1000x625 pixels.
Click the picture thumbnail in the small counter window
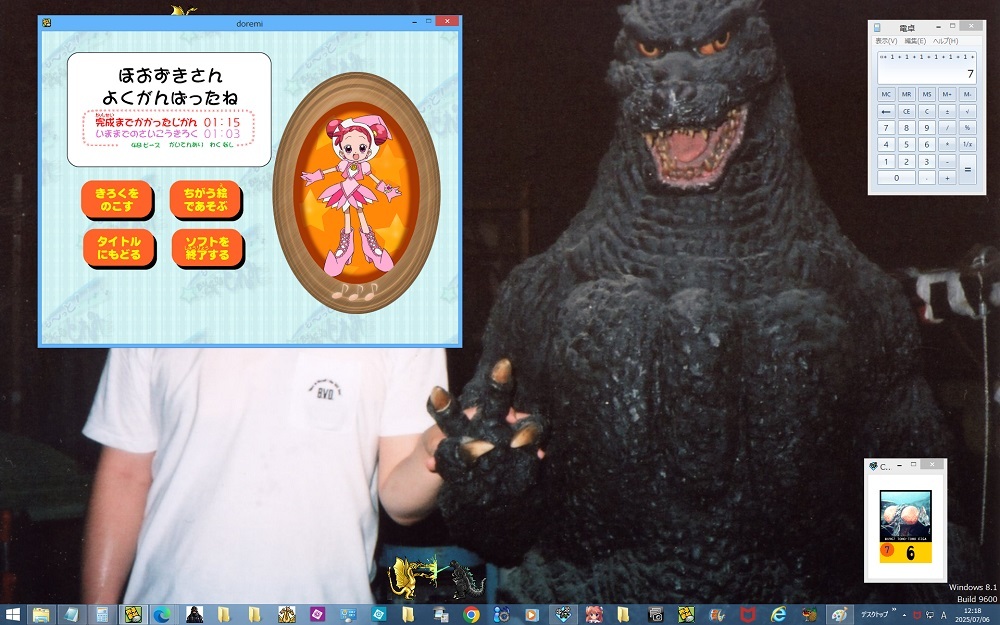pyautogui.click(x=906, y=516)
